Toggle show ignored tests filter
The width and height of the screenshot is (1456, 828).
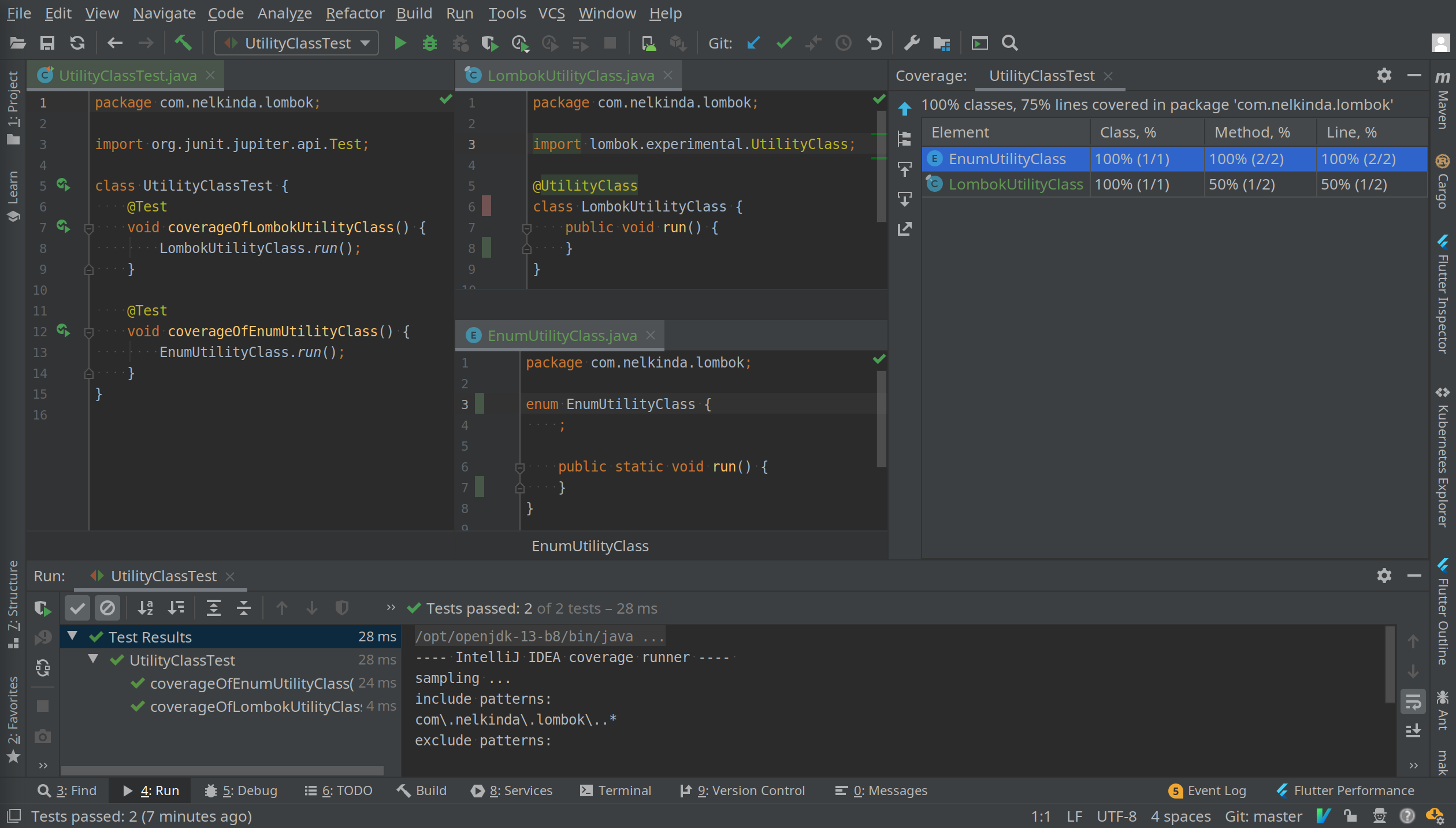pos(108,608)
